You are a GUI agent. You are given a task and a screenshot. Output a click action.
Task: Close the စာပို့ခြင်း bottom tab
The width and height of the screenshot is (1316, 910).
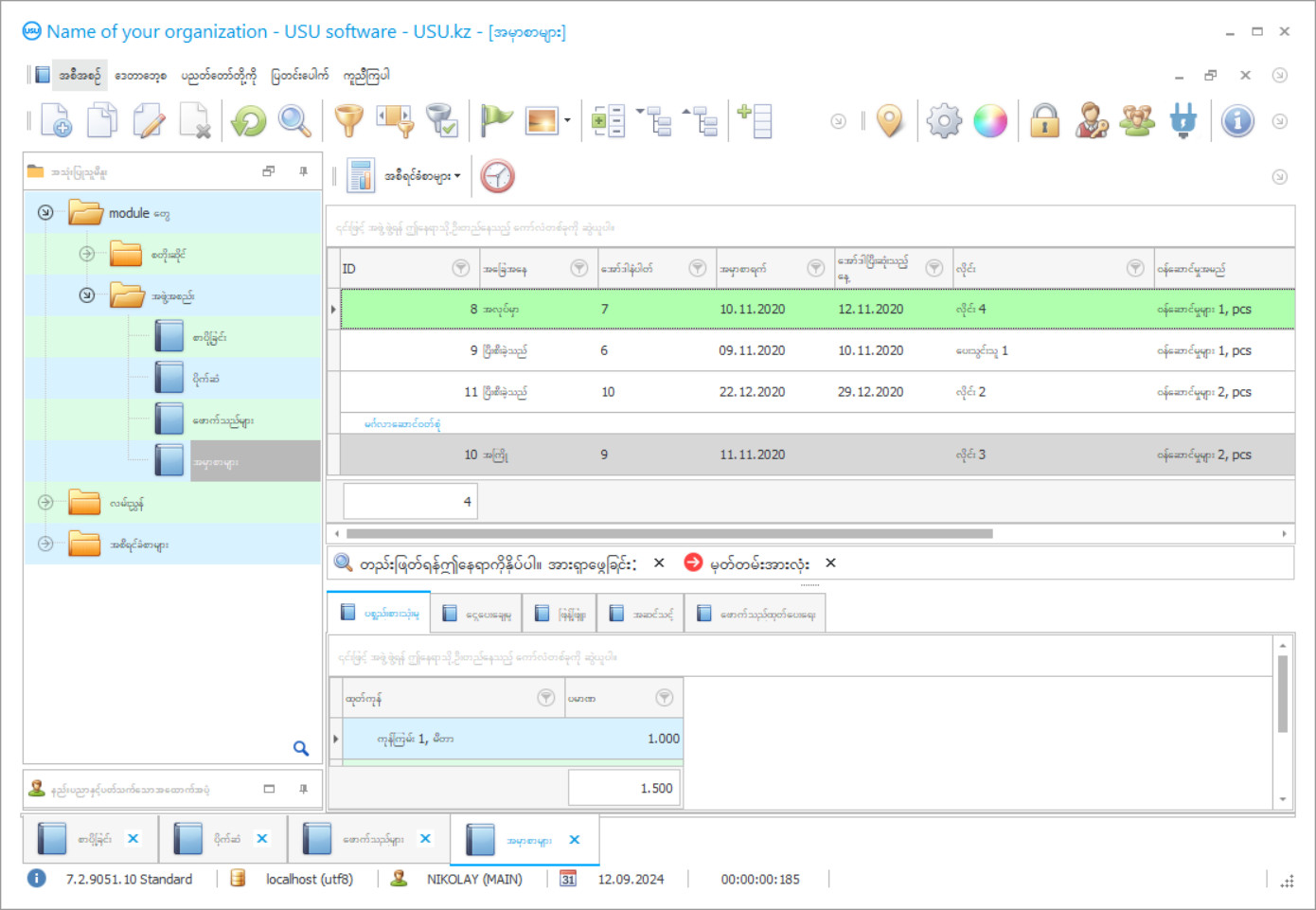[133, 839]
